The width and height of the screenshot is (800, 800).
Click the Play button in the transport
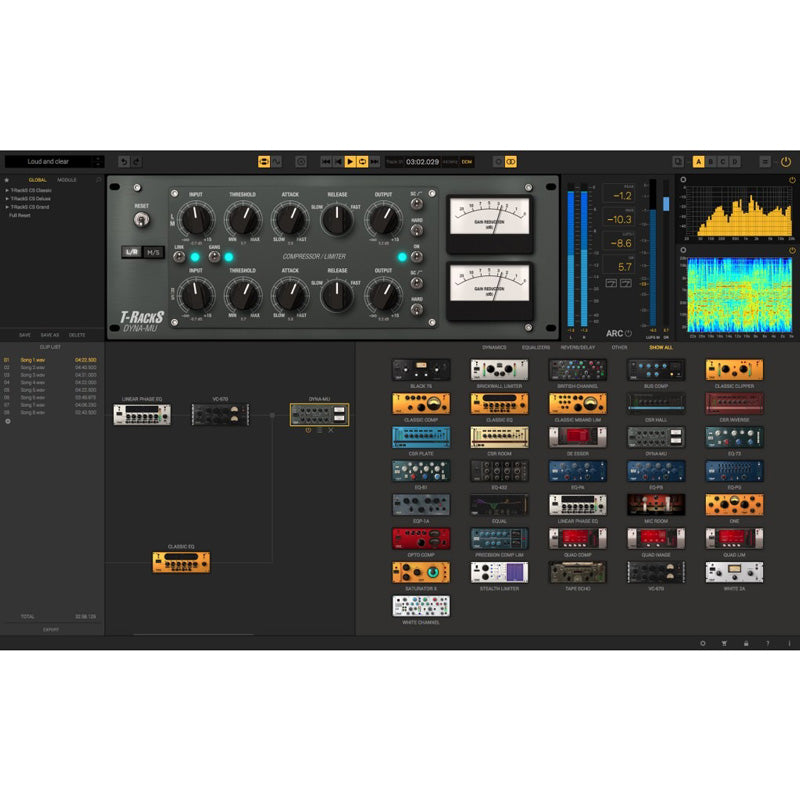[x=350, y=161]
